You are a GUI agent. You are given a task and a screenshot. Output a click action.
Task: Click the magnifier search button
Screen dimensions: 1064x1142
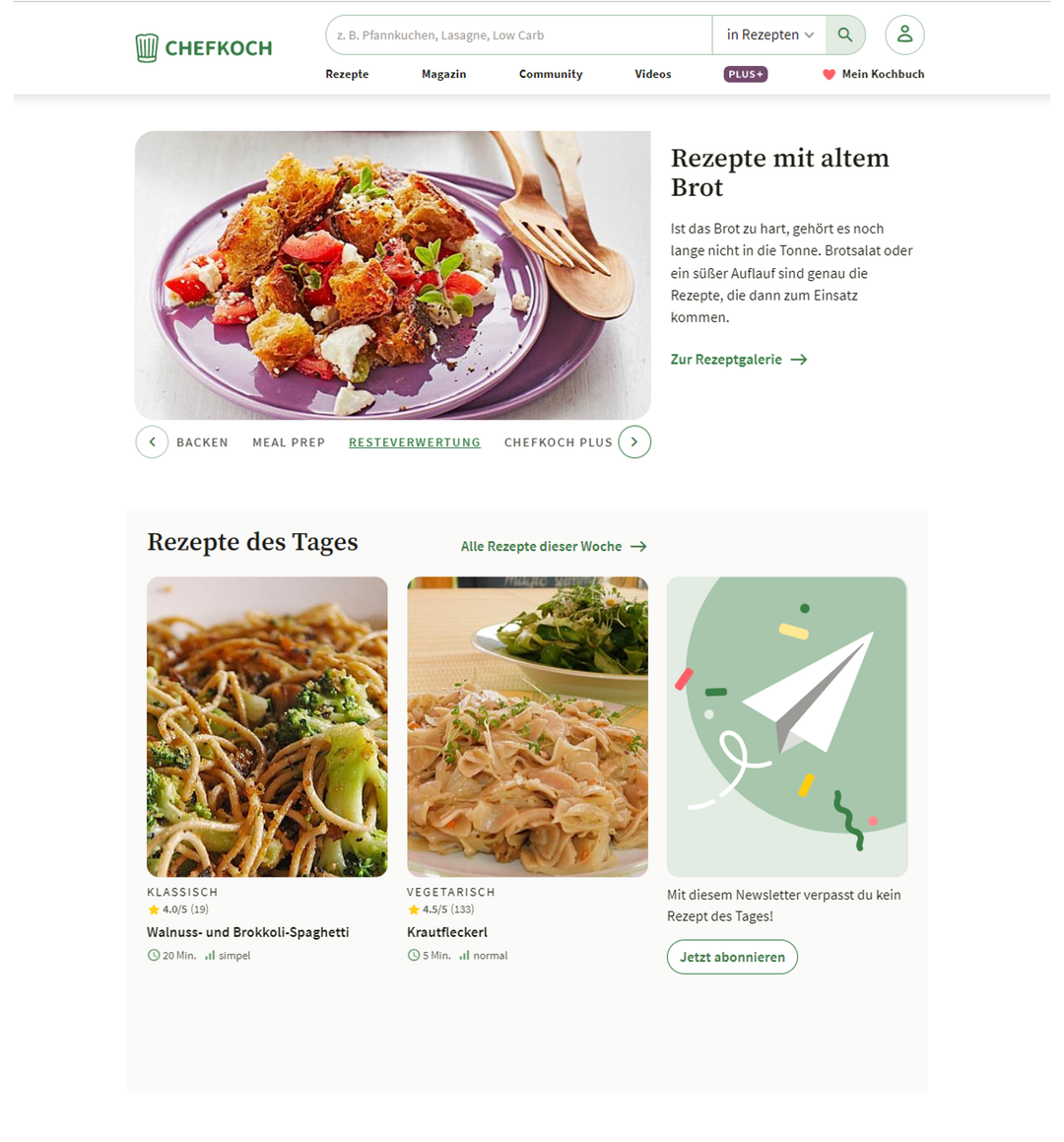point(844,34)
